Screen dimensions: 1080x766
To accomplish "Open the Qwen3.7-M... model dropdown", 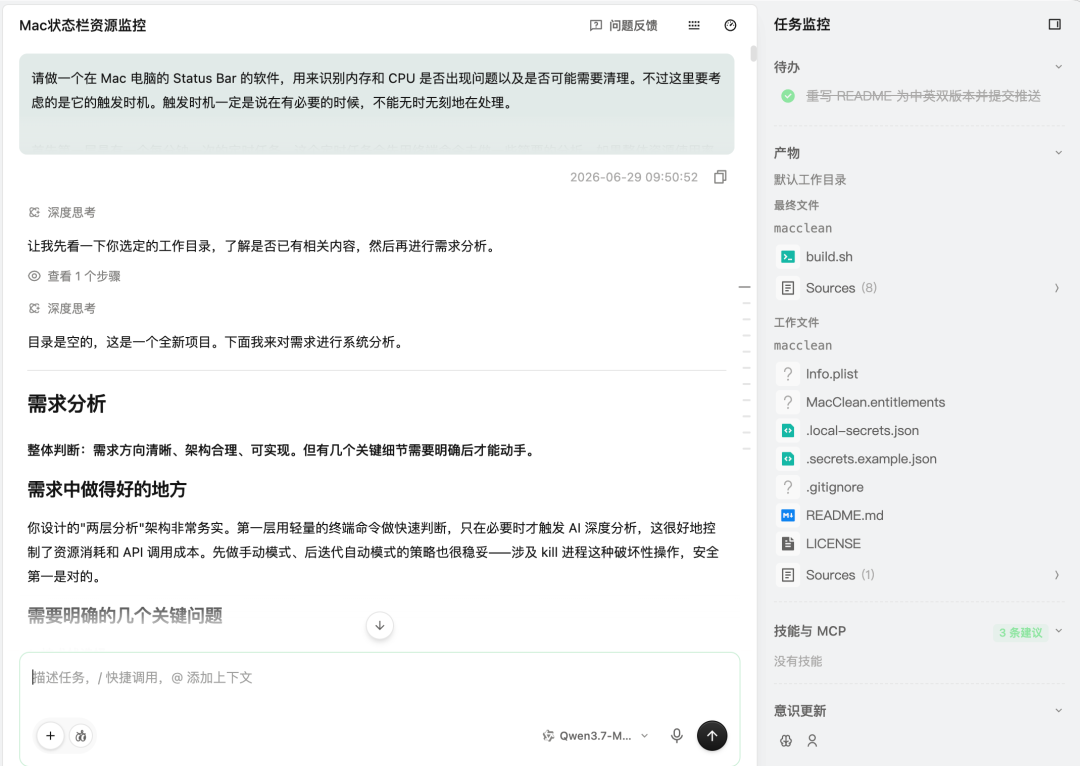I will point(595,736).
